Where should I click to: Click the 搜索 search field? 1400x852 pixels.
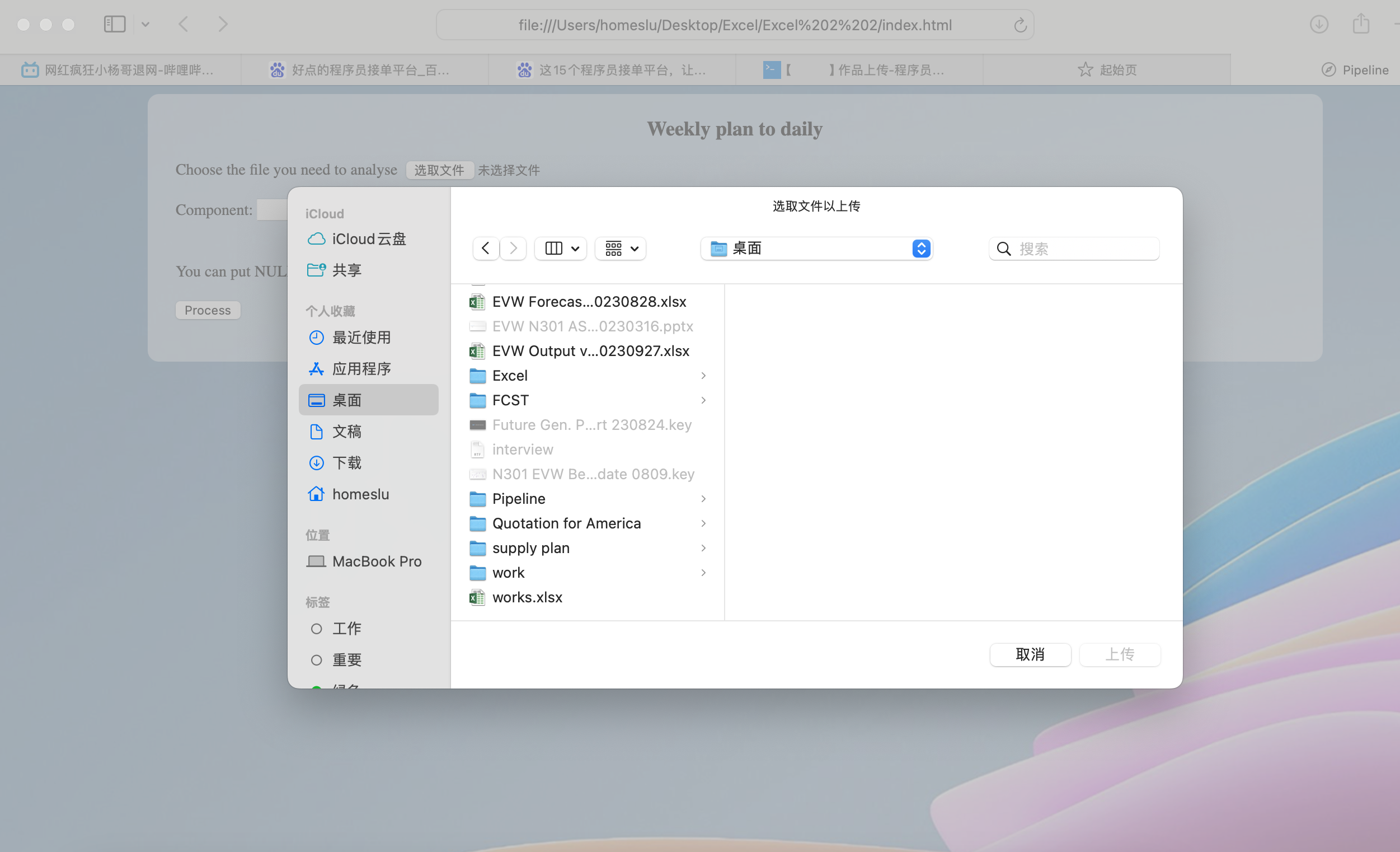[x=1074, y=249]
